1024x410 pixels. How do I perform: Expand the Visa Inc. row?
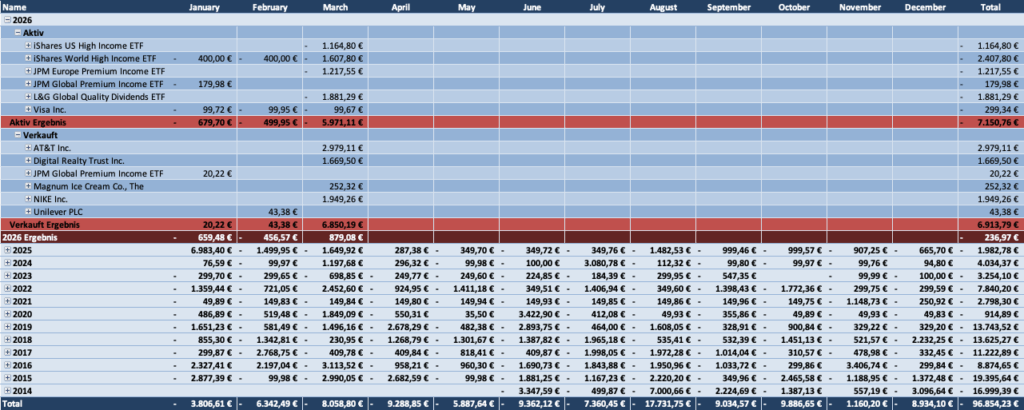pos(28,109)
